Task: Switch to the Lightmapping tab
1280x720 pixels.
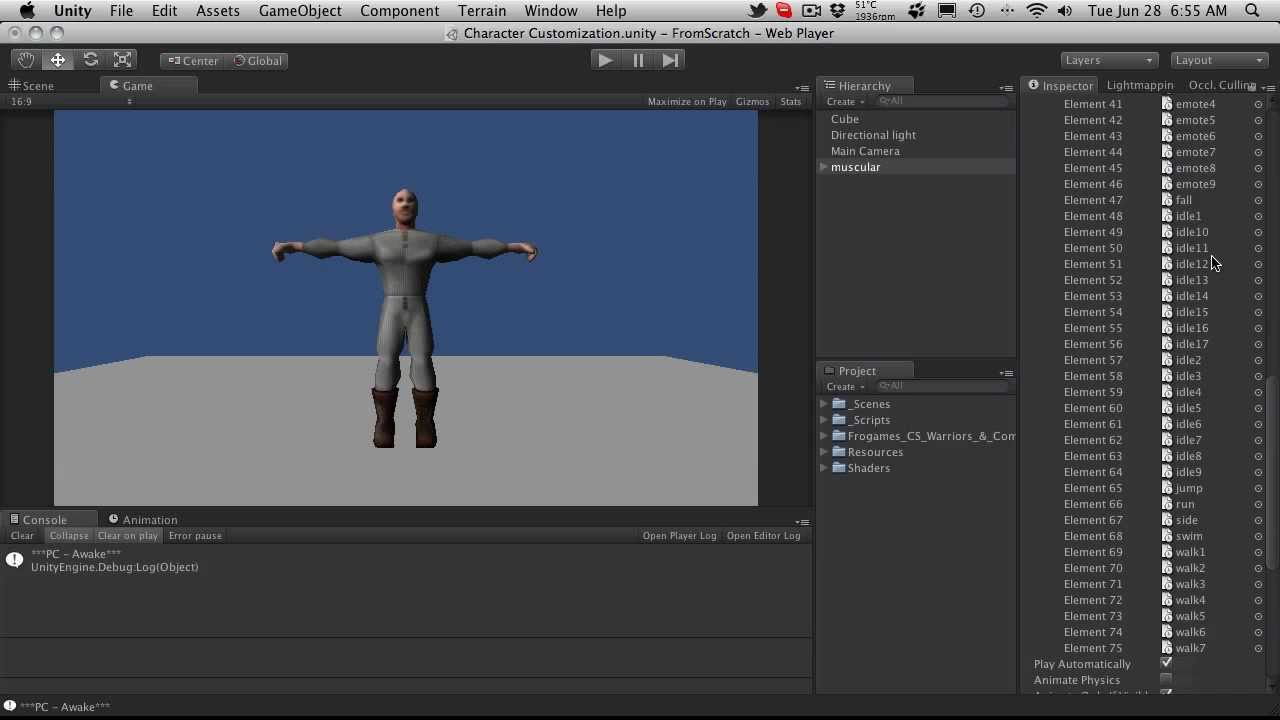Action: [x=1140, y=86]
